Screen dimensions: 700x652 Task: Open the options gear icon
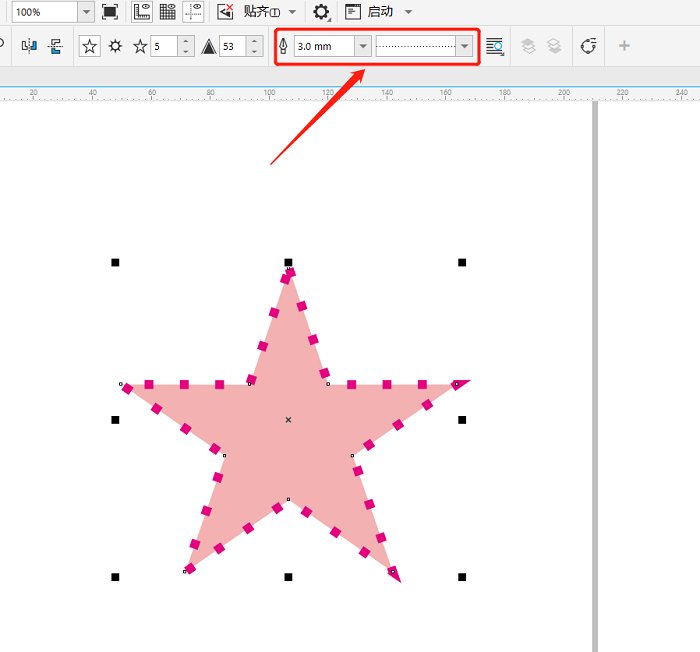click(321, 12)
